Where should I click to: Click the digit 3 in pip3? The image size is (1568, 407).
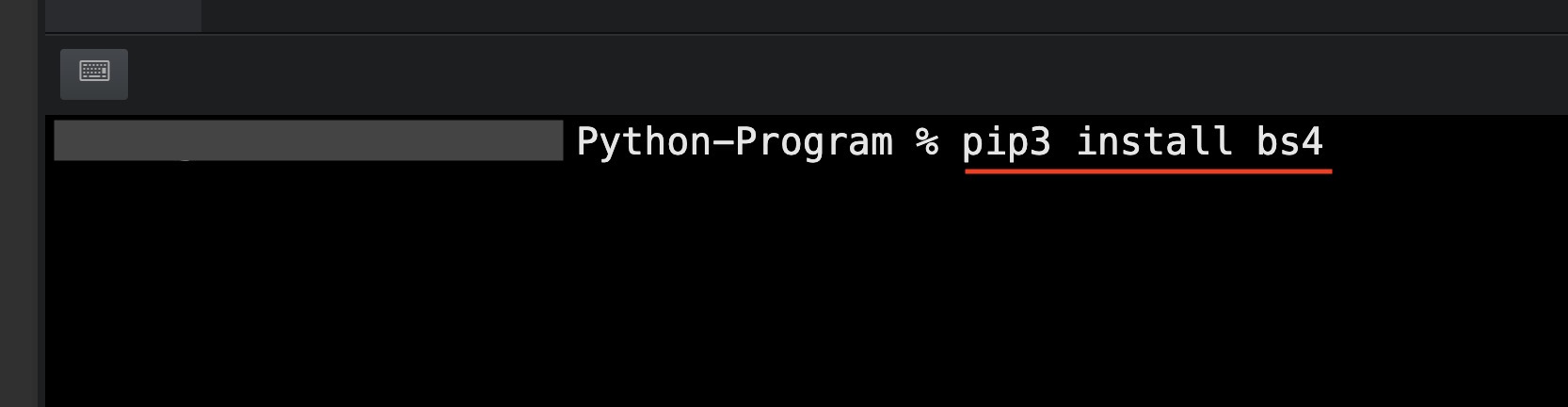click(x=1040, y=142)
